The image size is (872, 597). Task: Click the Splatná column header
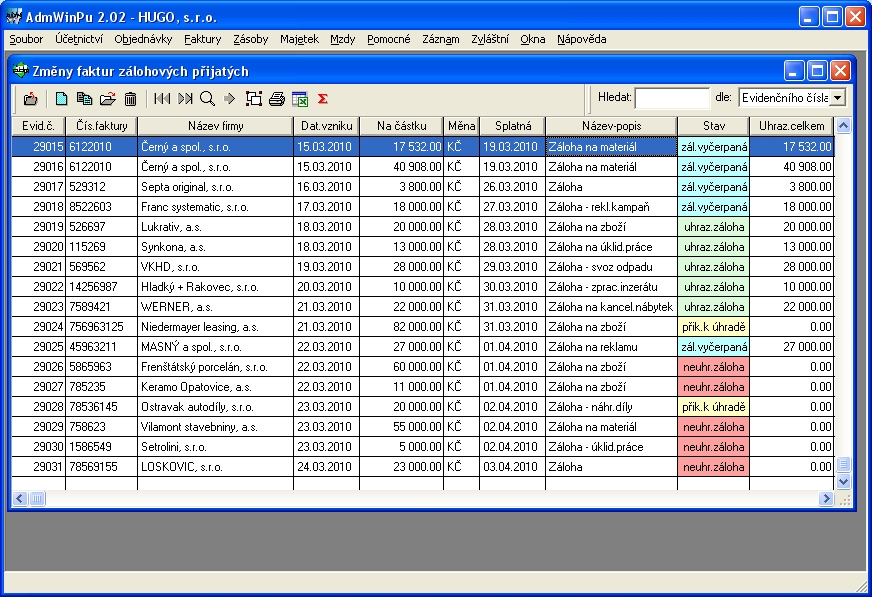(512, 126)
